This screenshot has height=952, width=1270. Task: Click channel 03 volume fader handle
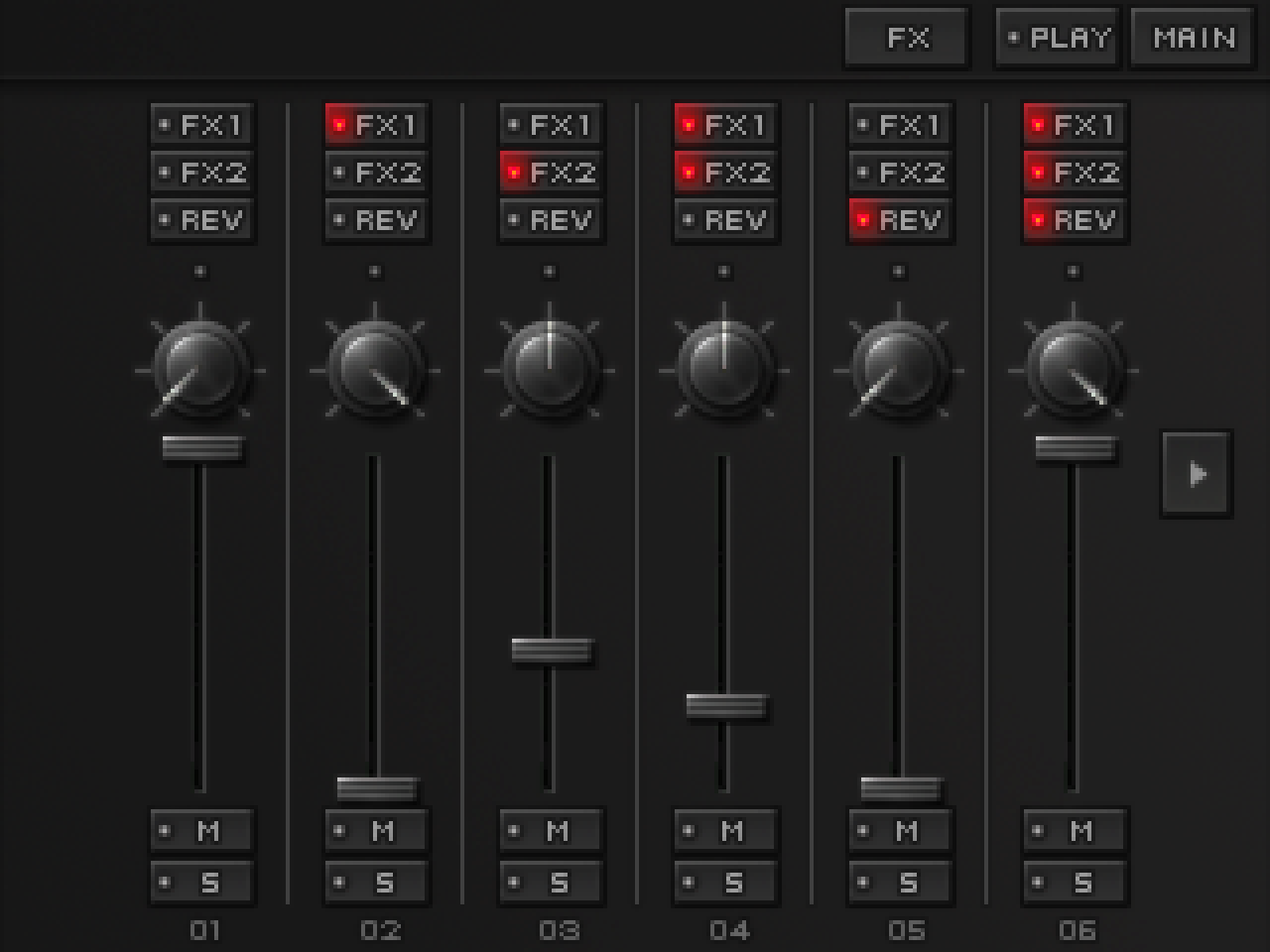coord(552,651)
